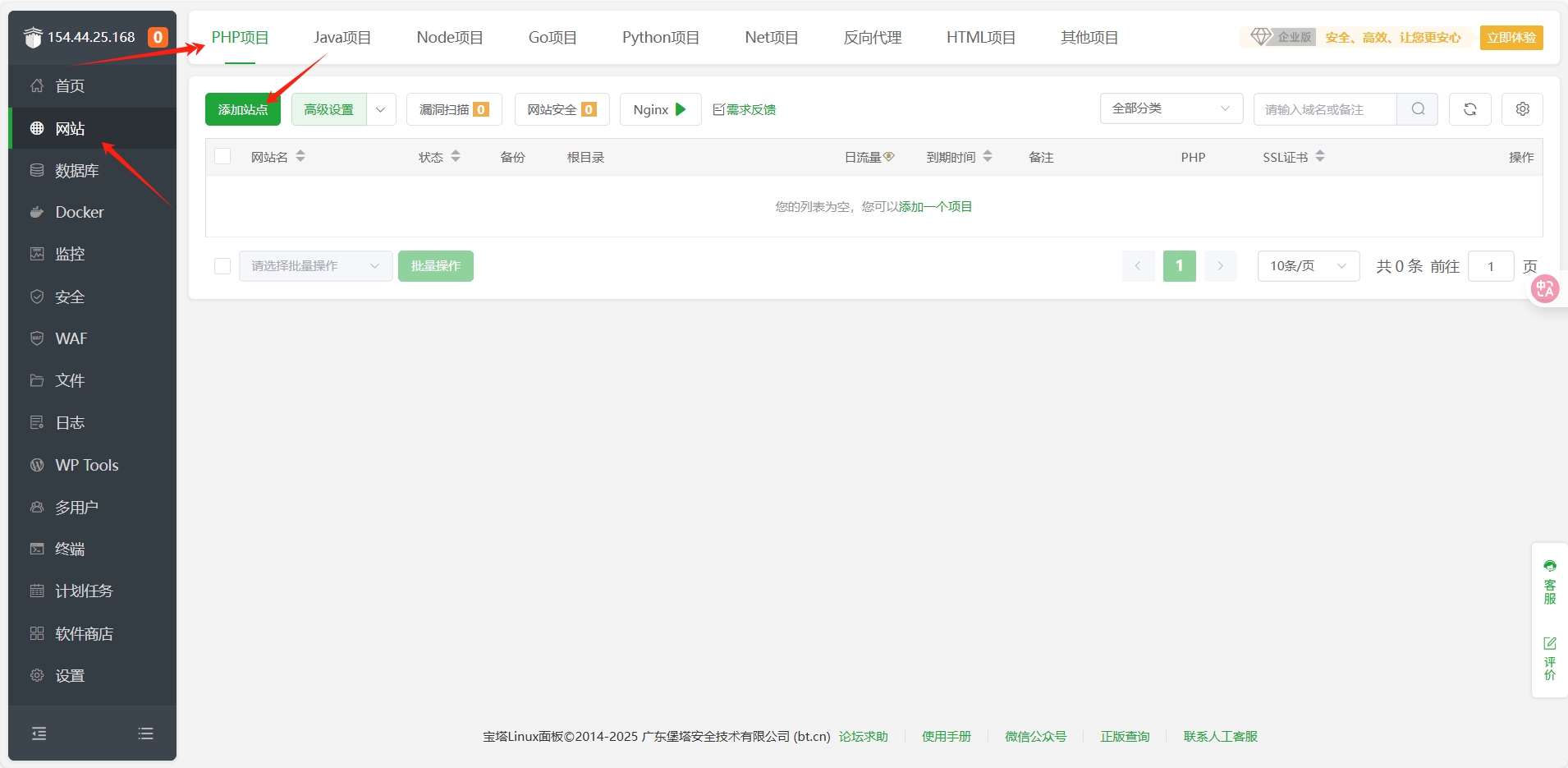Click the green 添加站点 button

(243, 109)
